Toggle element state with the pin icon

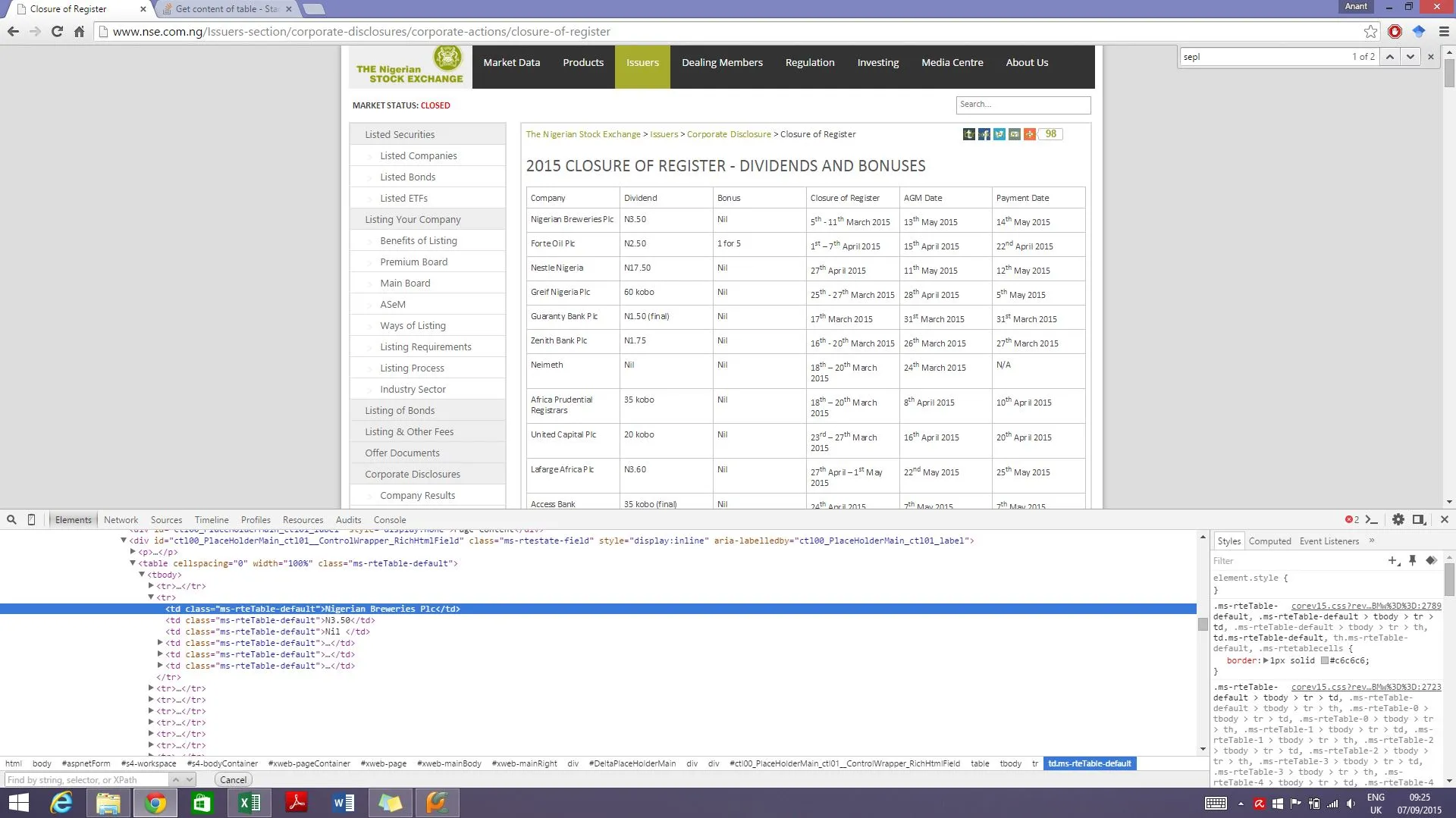coord(1412,560)
